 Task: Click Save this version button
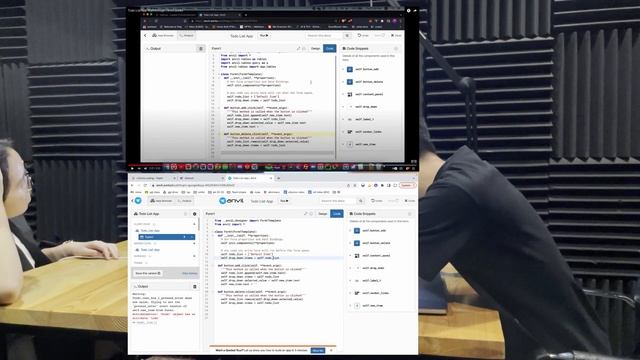point(148,273)
